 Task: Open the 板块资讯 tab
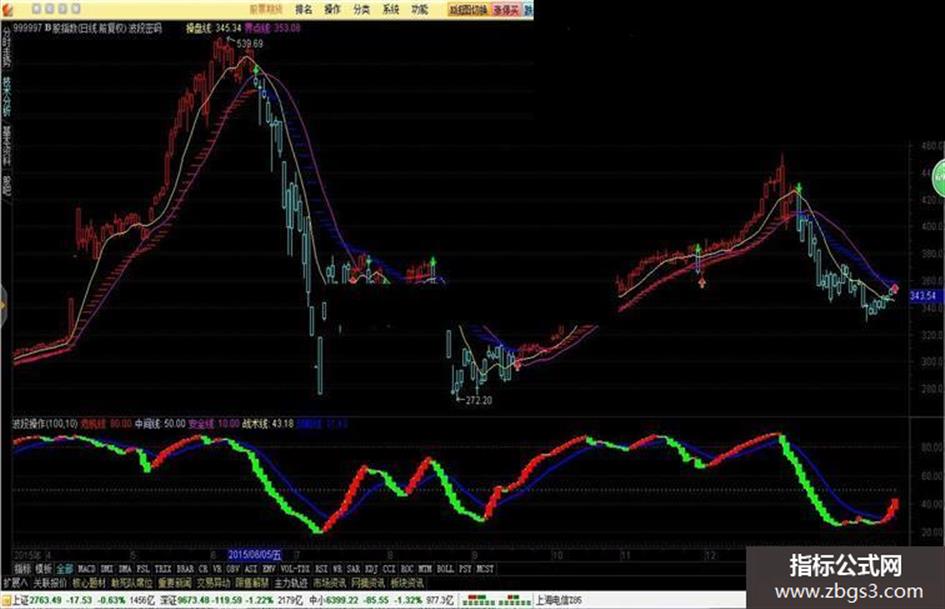[407, 583]
